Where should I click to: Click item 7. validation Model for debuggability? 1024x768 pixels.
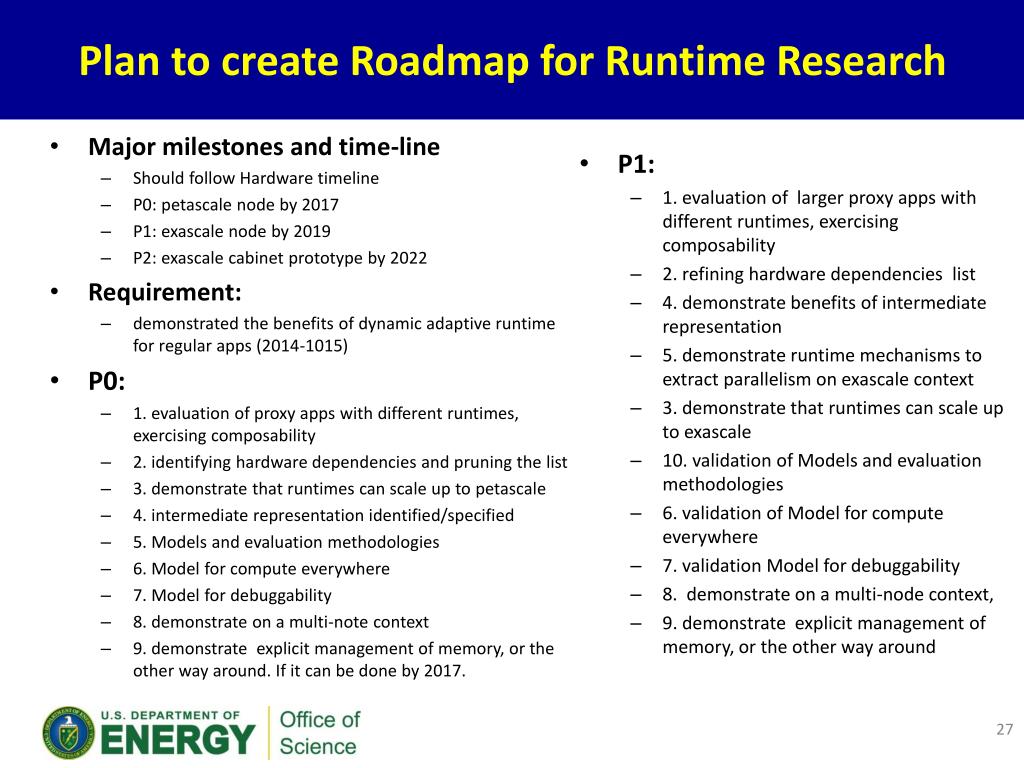click(x=811, y=566)
